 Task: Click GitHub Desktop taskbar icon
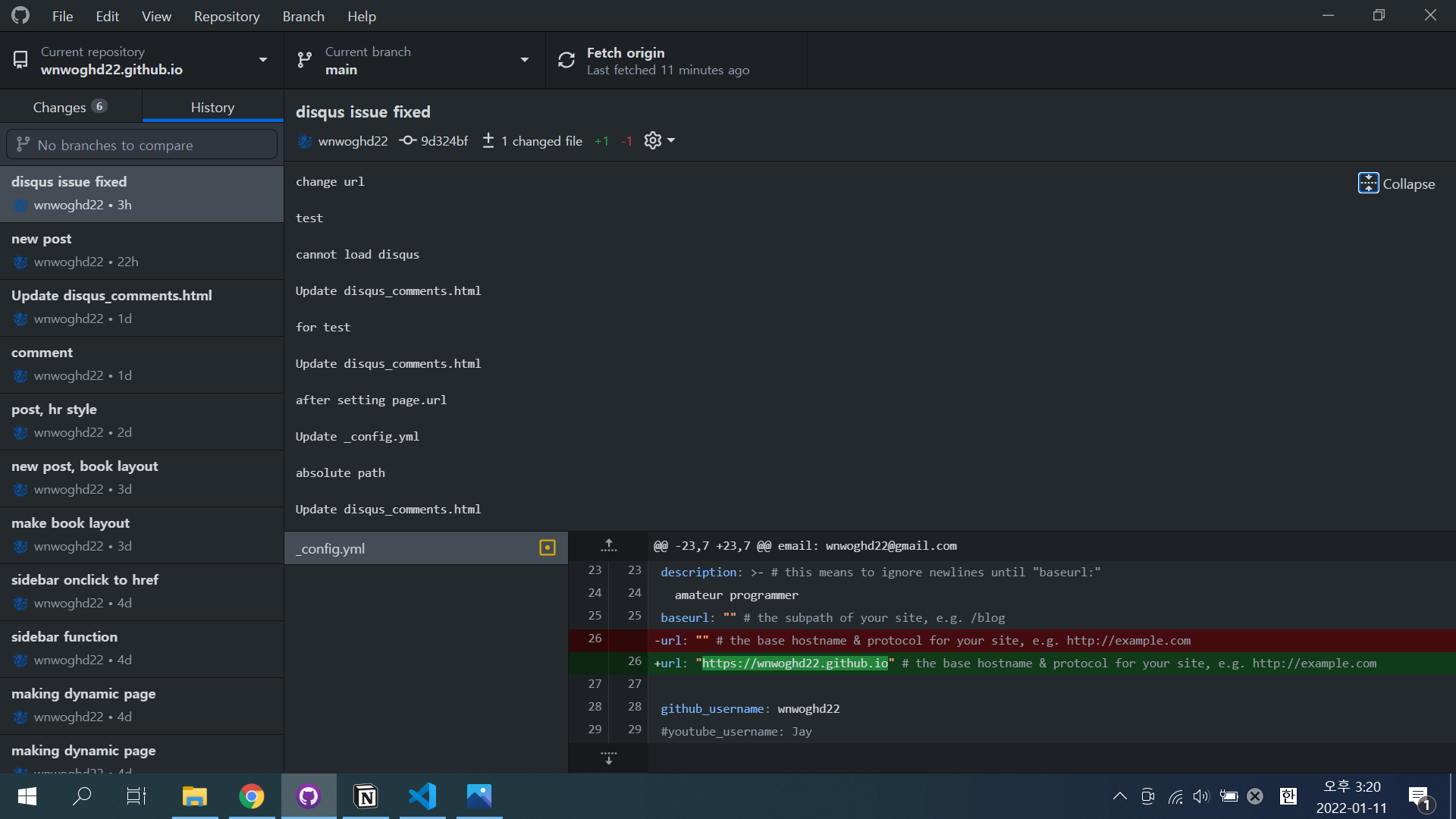point(309,796)
